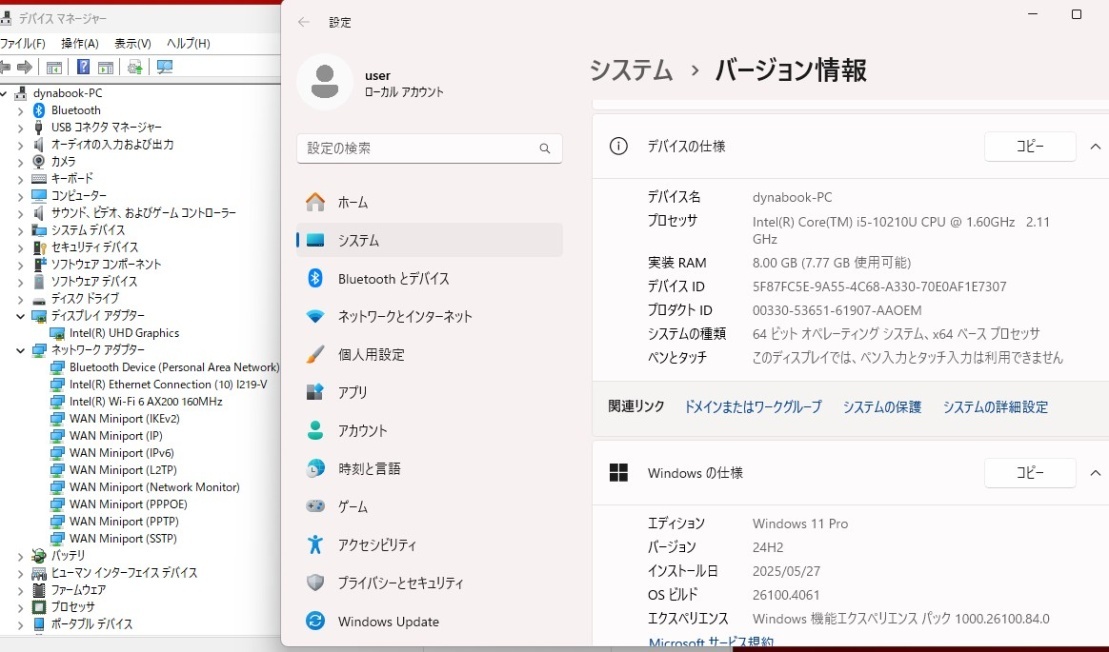Click コピー button for Windows の仕様
The image size is (1109, 652).
(1030, 472)
